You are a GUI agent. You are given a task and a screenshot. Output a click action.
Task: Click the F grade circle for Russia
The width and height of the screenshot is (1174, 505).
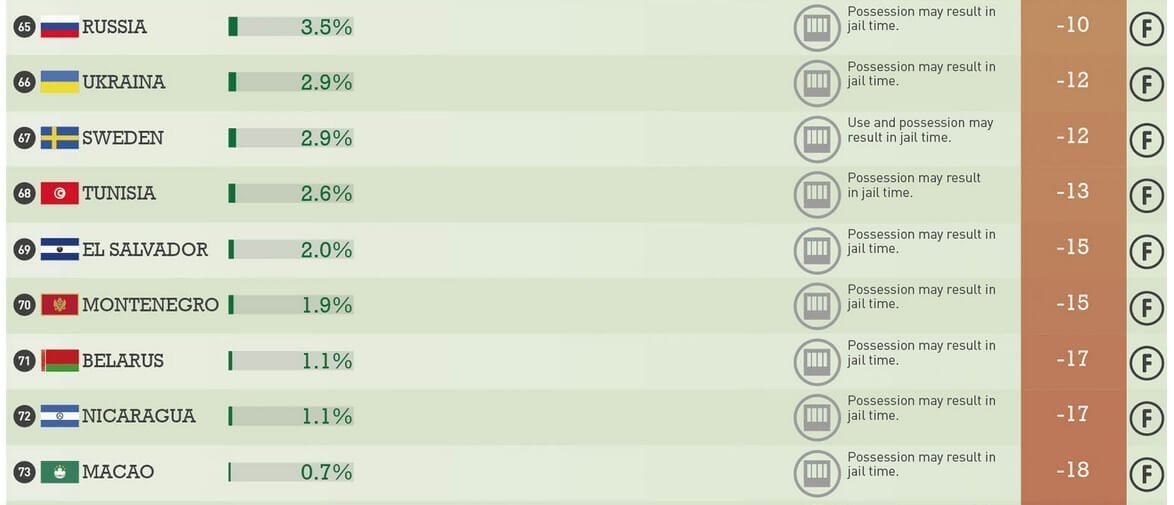click(1146, 28)
